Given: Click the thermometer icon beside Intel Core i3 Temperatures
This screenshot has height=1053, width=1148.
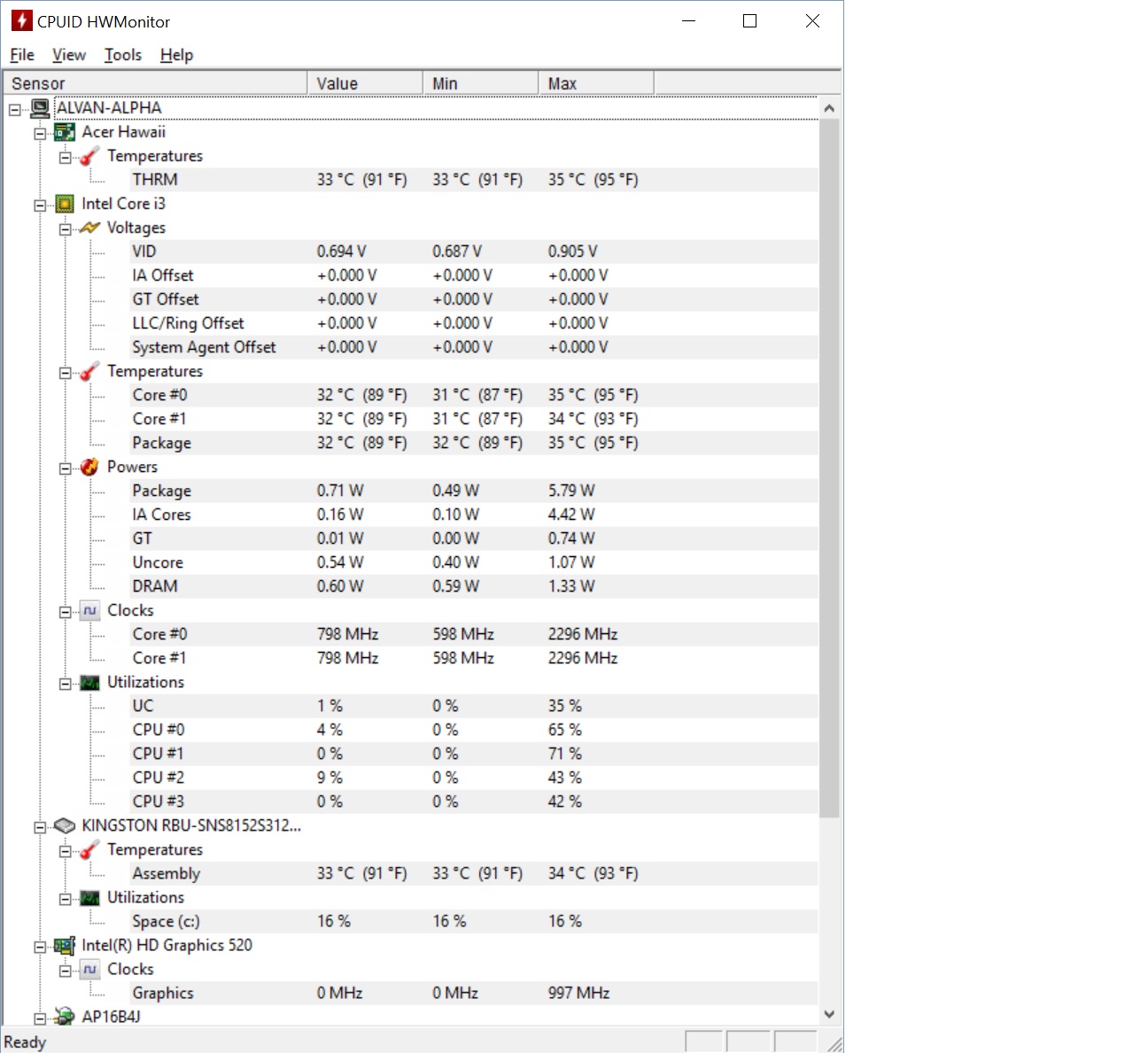Looking at the screenshot, I should [x=89, y=371].
